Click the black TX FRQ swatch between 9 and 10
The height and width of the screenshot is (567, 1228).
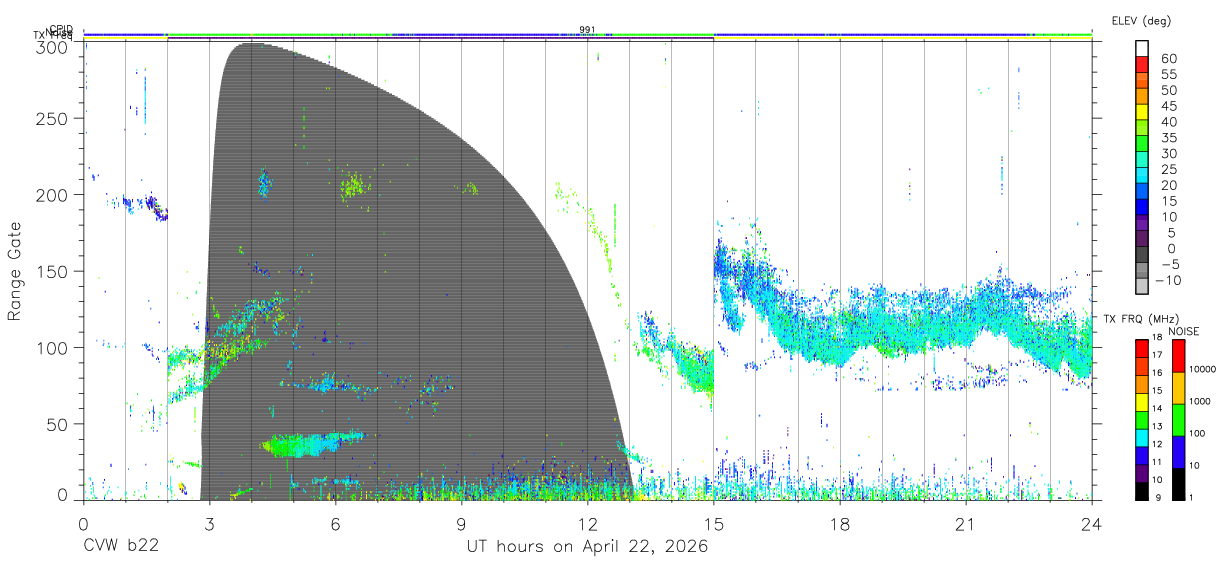(1142, 489)
